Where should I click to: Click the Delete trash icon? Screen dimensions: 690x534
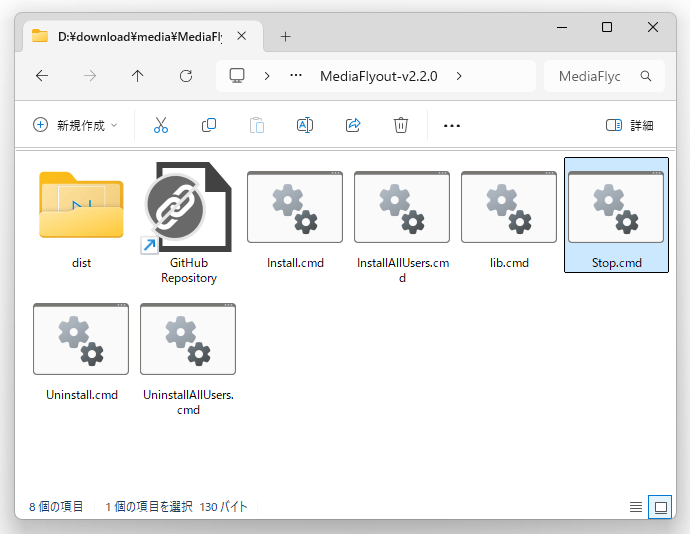click(401, 125)
